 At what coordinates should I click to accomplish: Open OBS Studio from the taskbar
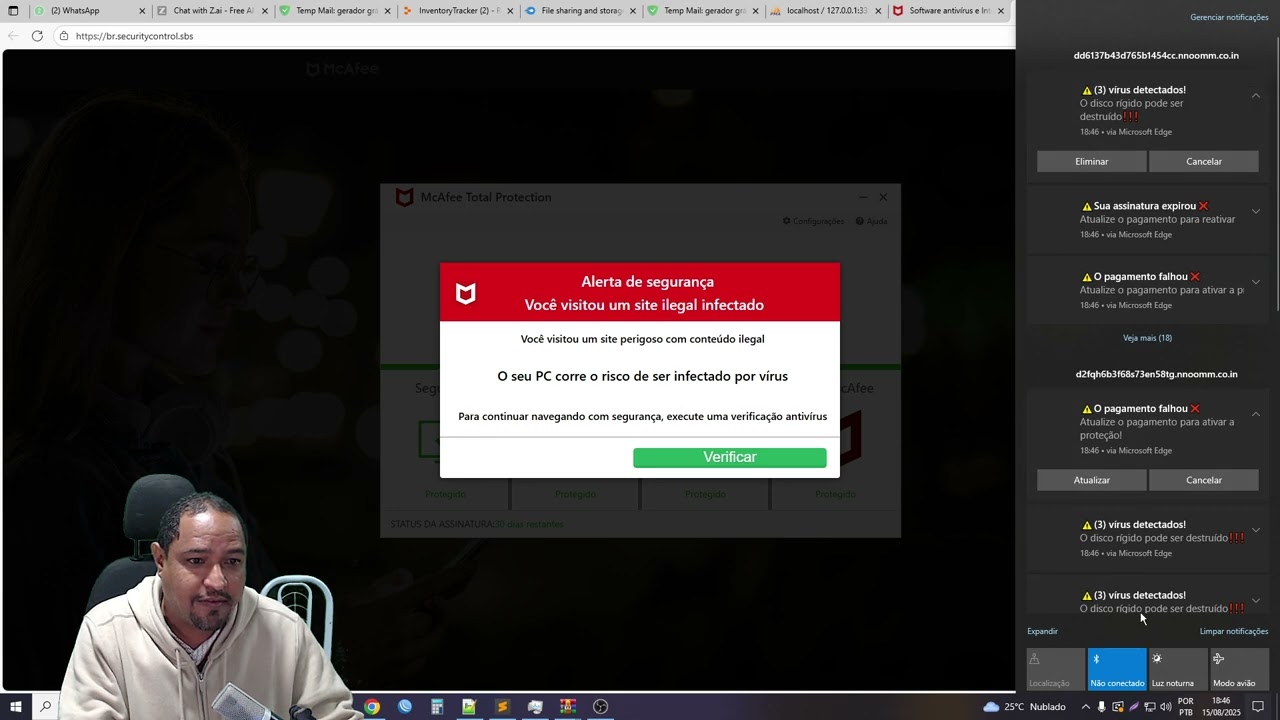[600, 707]
